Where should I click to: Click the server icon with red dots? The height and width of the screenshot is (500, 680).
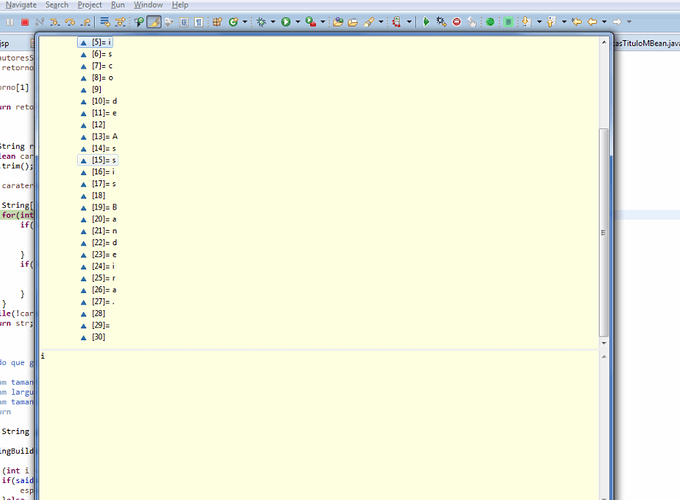(396, 22)
